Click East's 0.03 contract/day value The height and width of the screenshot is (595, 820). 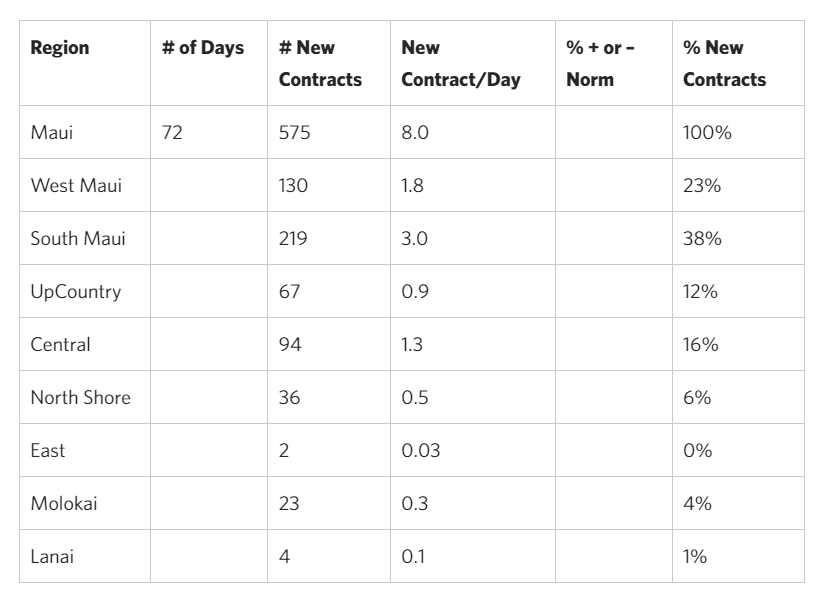[x=421, y=450]
